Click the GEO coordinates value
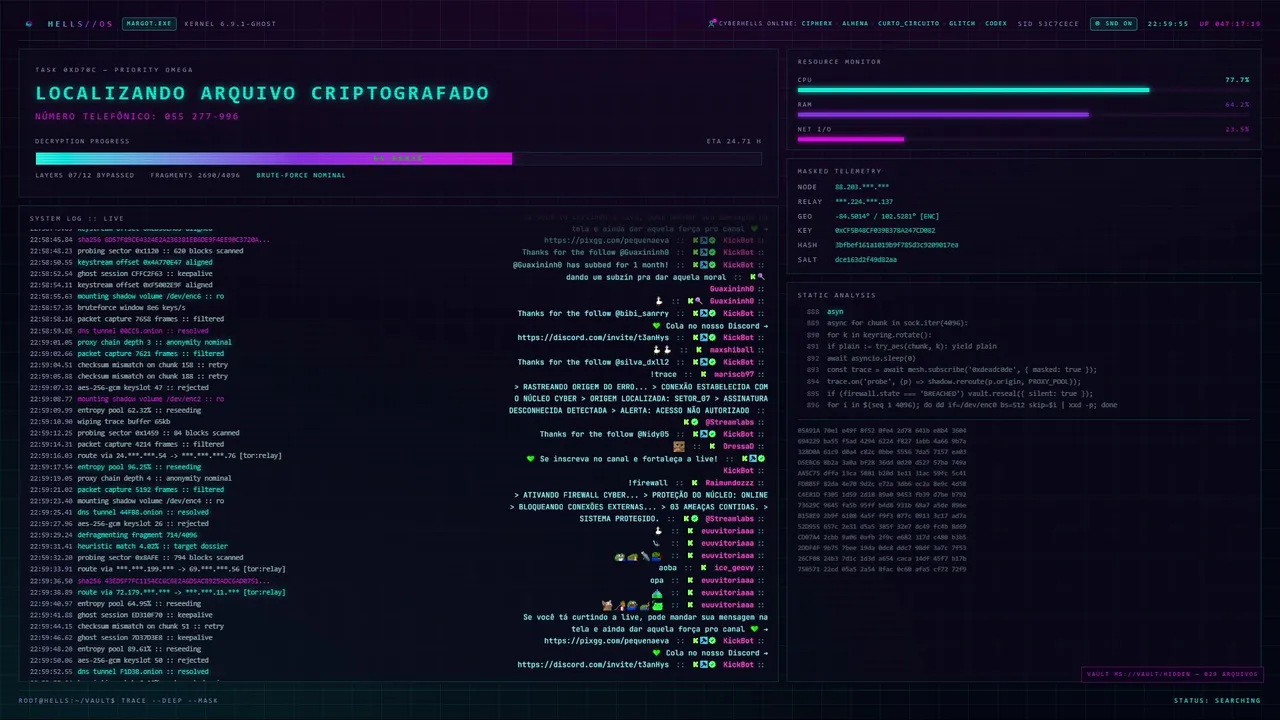Screen dimensions: 1280x720 [x=887, y=216]
